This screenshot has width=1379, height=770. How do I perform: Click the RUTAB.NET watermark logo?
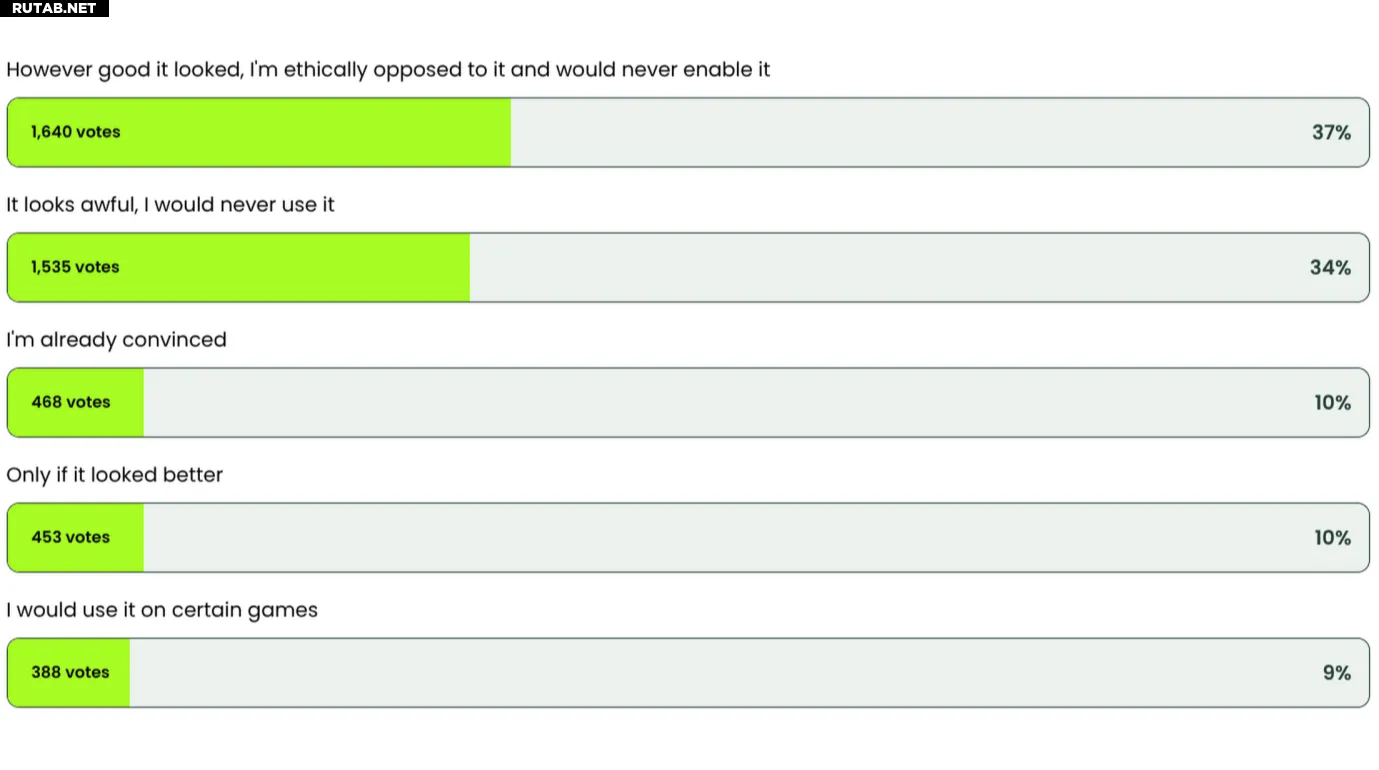point(54,8)
